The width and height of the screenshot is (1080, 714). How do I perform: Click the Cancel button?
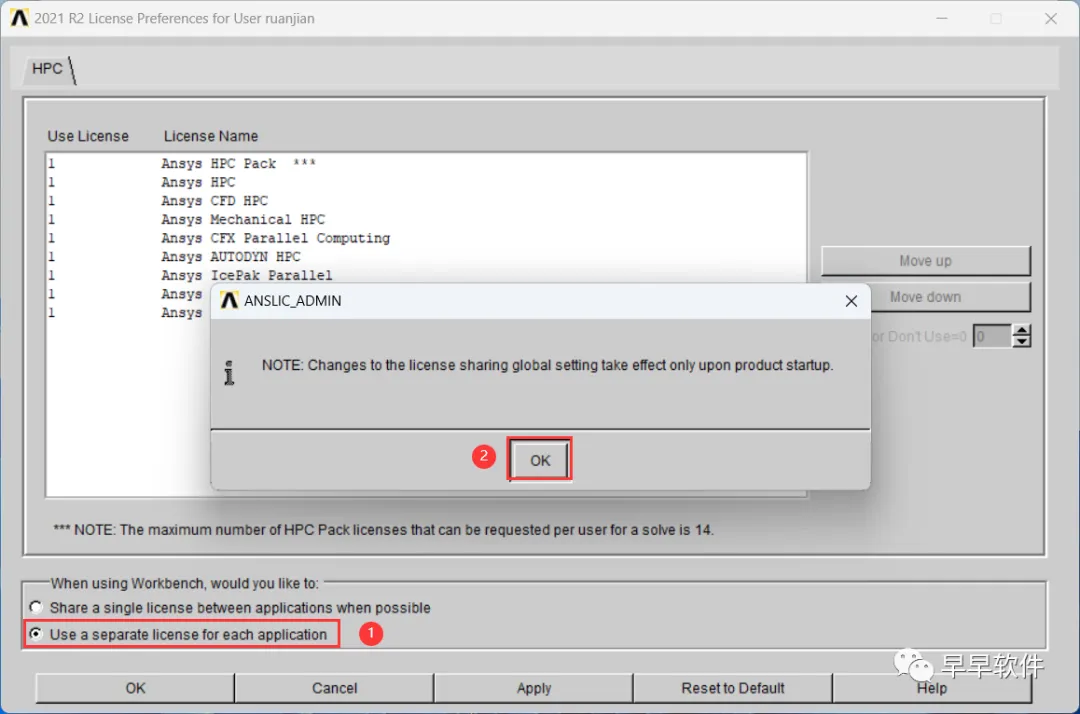[x=334, y=688]
